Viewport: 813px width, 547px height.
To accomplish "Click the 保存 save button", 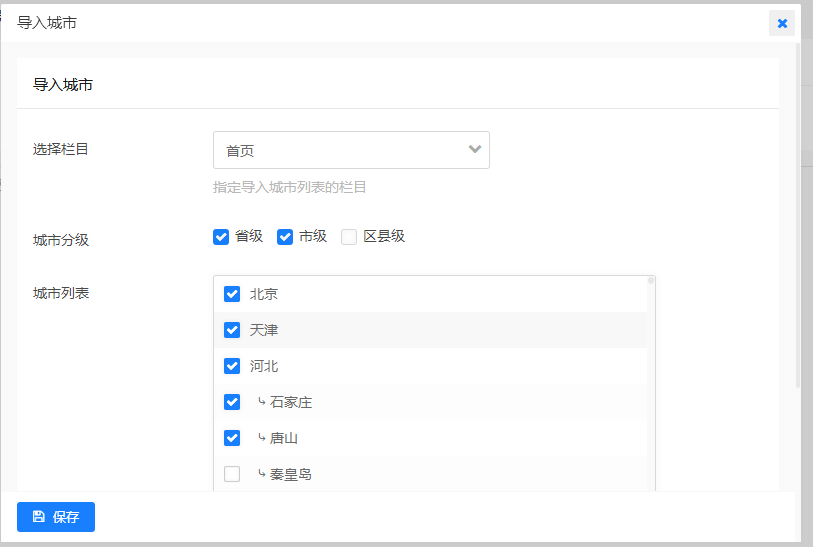I will (x=56, y=517).
